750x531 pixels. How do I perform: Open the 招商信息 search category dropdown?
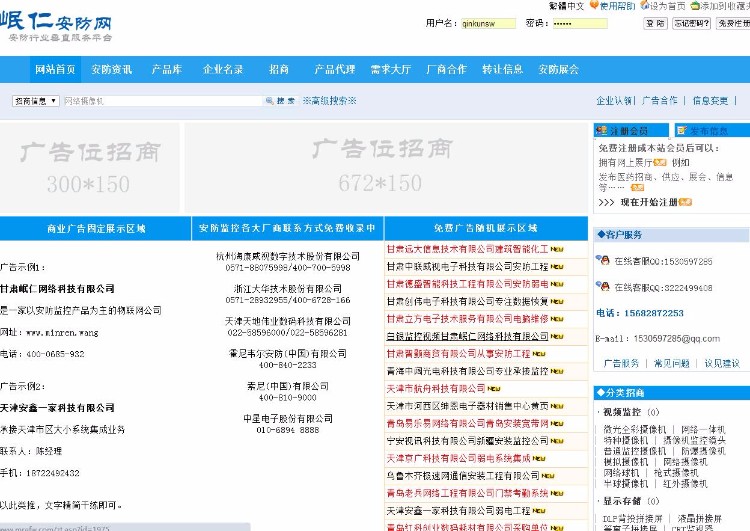[x=35, y=101]
